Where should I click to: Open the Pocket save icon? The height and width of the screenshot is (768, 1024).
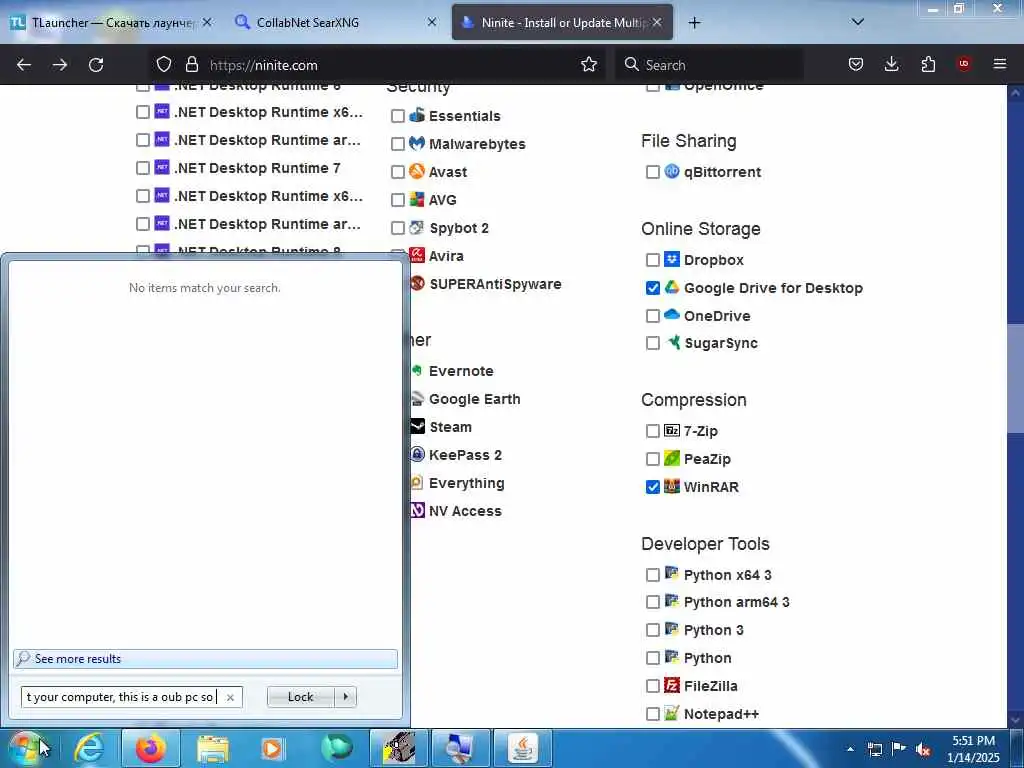[x=856, y=65]
